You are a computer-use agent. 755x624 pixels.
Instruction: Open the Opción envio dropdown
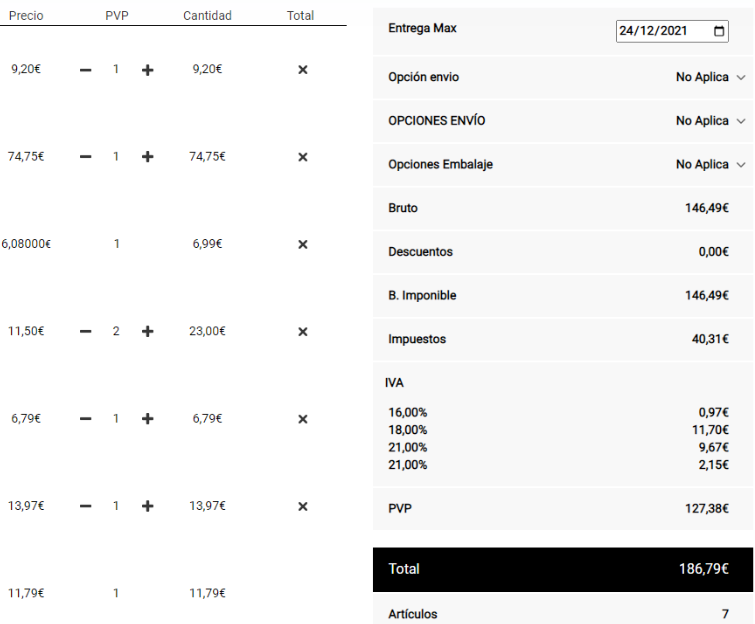[710, 77]
